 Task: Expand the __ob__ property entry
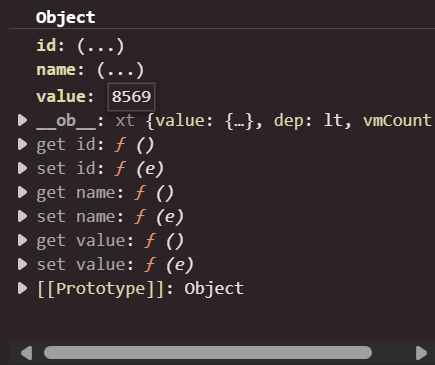(x=22, y=120)
